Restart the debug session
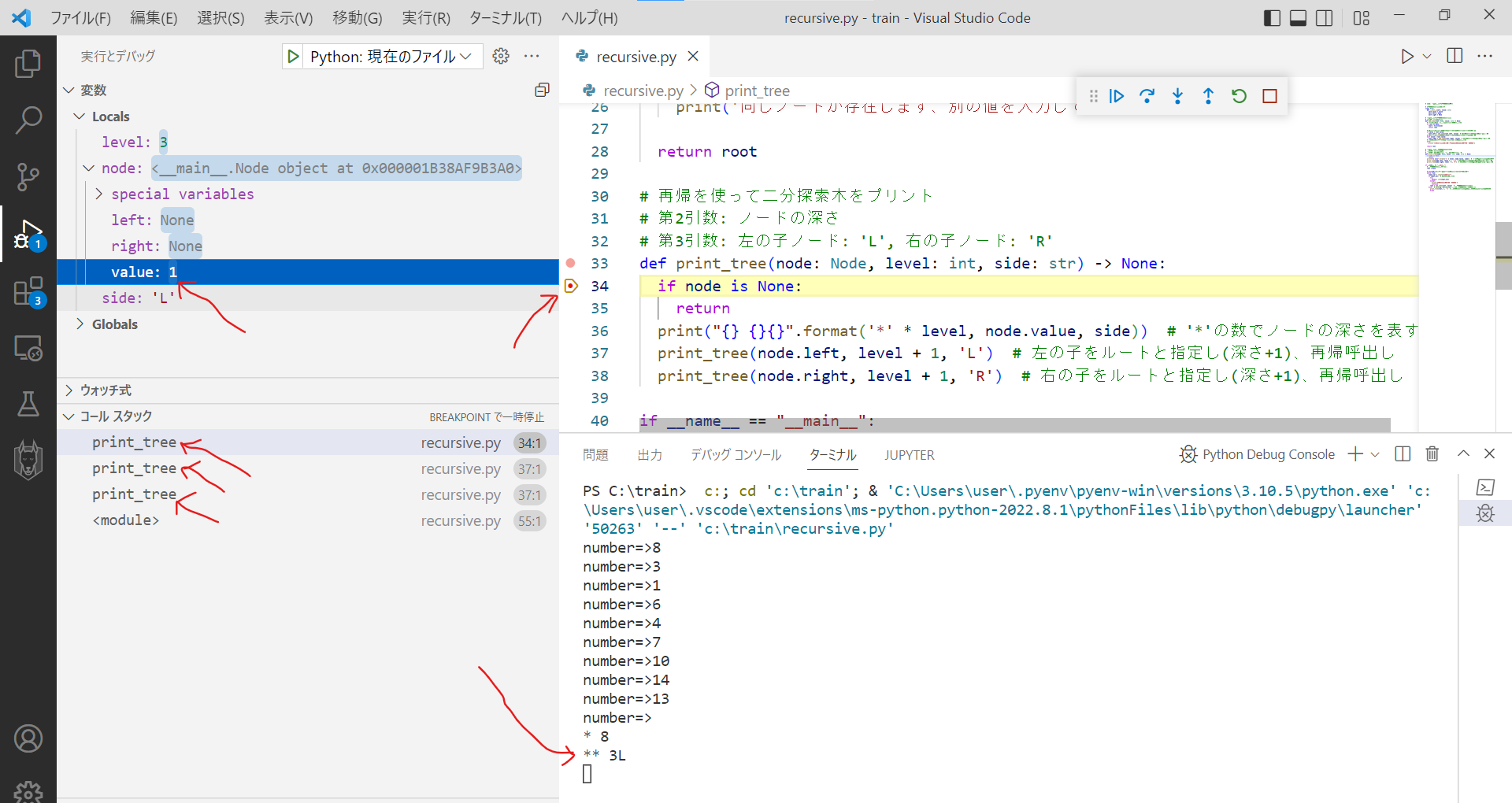1512x803 pixels. pos(1238,95)
